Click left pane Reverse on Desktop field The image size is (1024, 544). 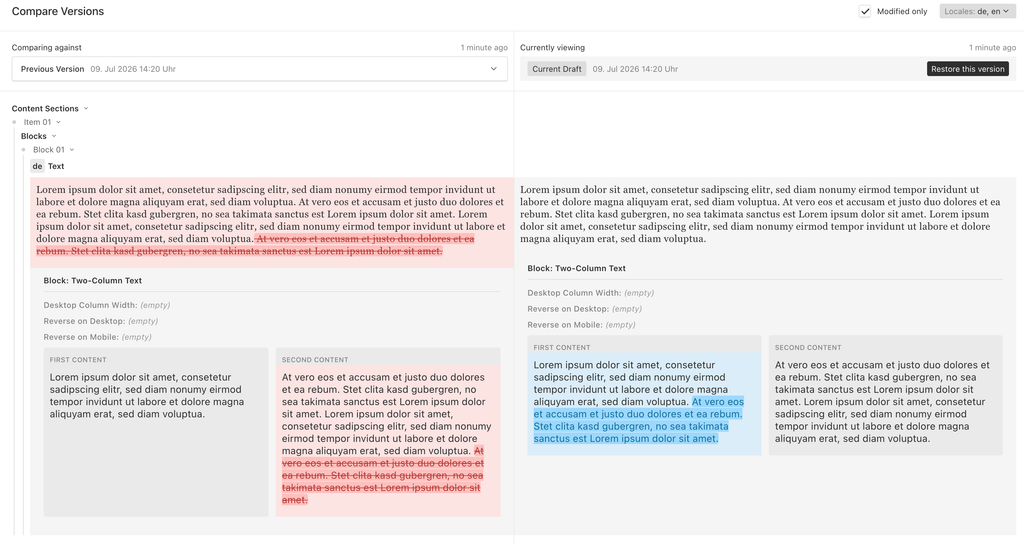[x=101, y=321]
